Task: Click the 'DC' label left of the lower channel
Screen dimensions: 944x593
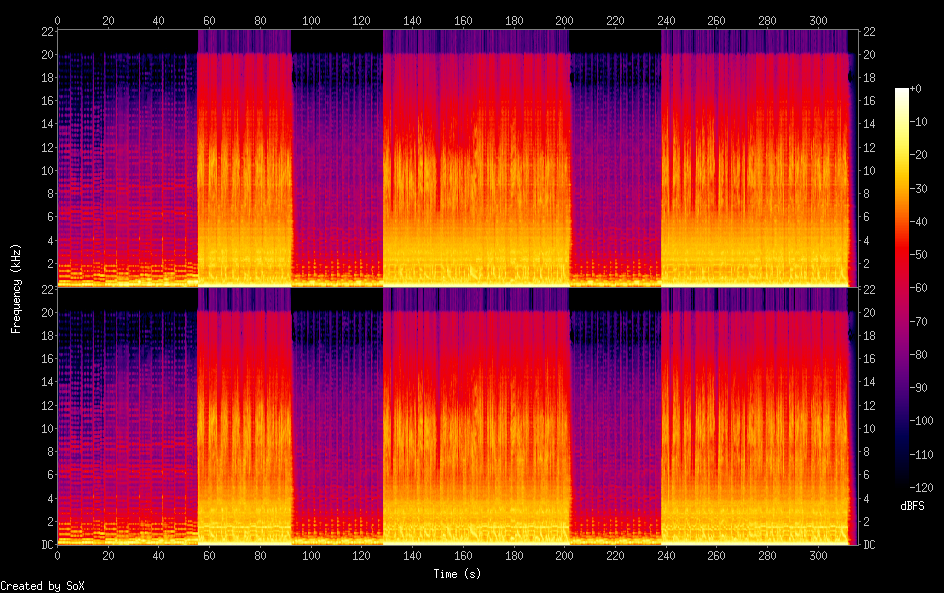Action: pyautogui.click(x=44, y=545)
